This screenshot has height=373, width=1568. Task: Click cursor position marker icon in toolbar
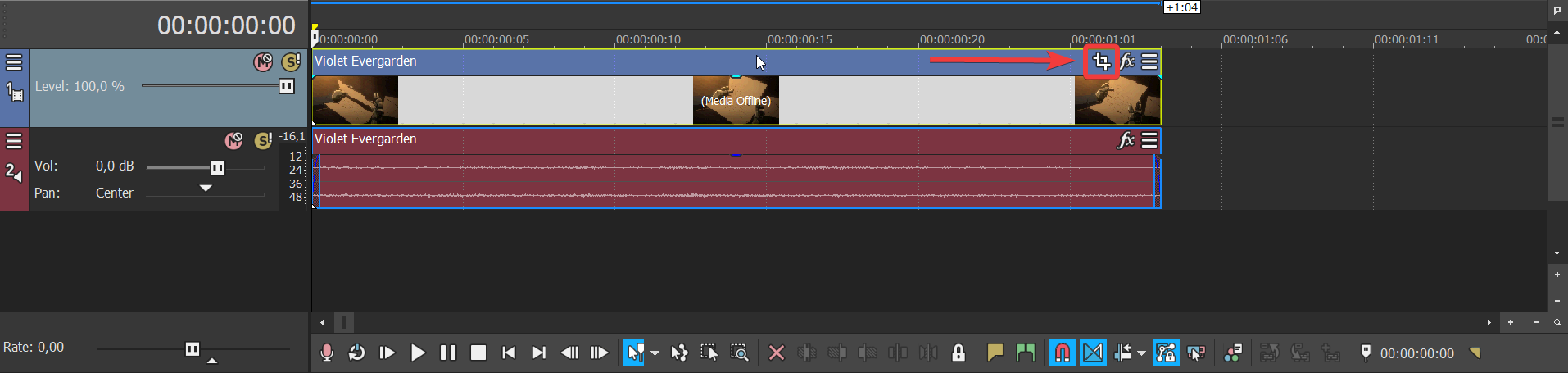[x=1366, y=353]
